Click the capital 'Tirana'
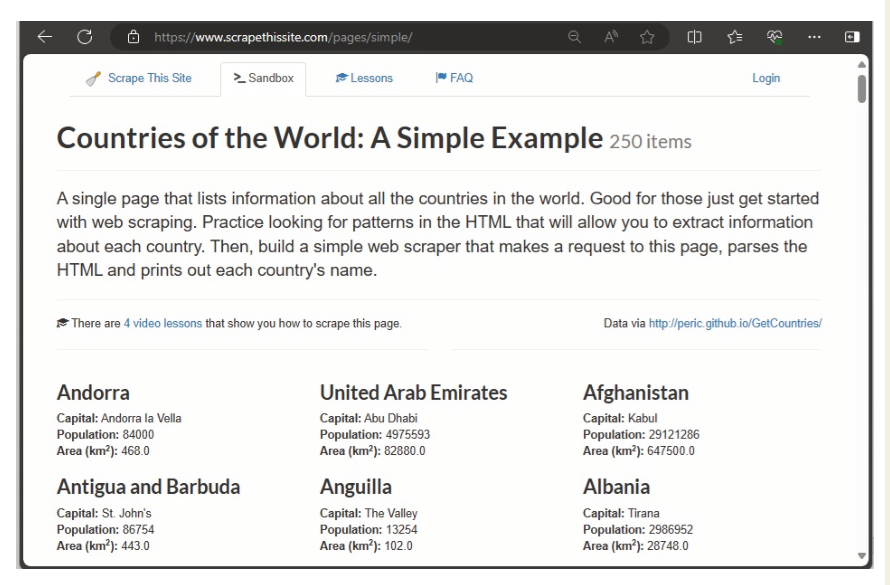 pyautogui.click(x=644, y=513)
